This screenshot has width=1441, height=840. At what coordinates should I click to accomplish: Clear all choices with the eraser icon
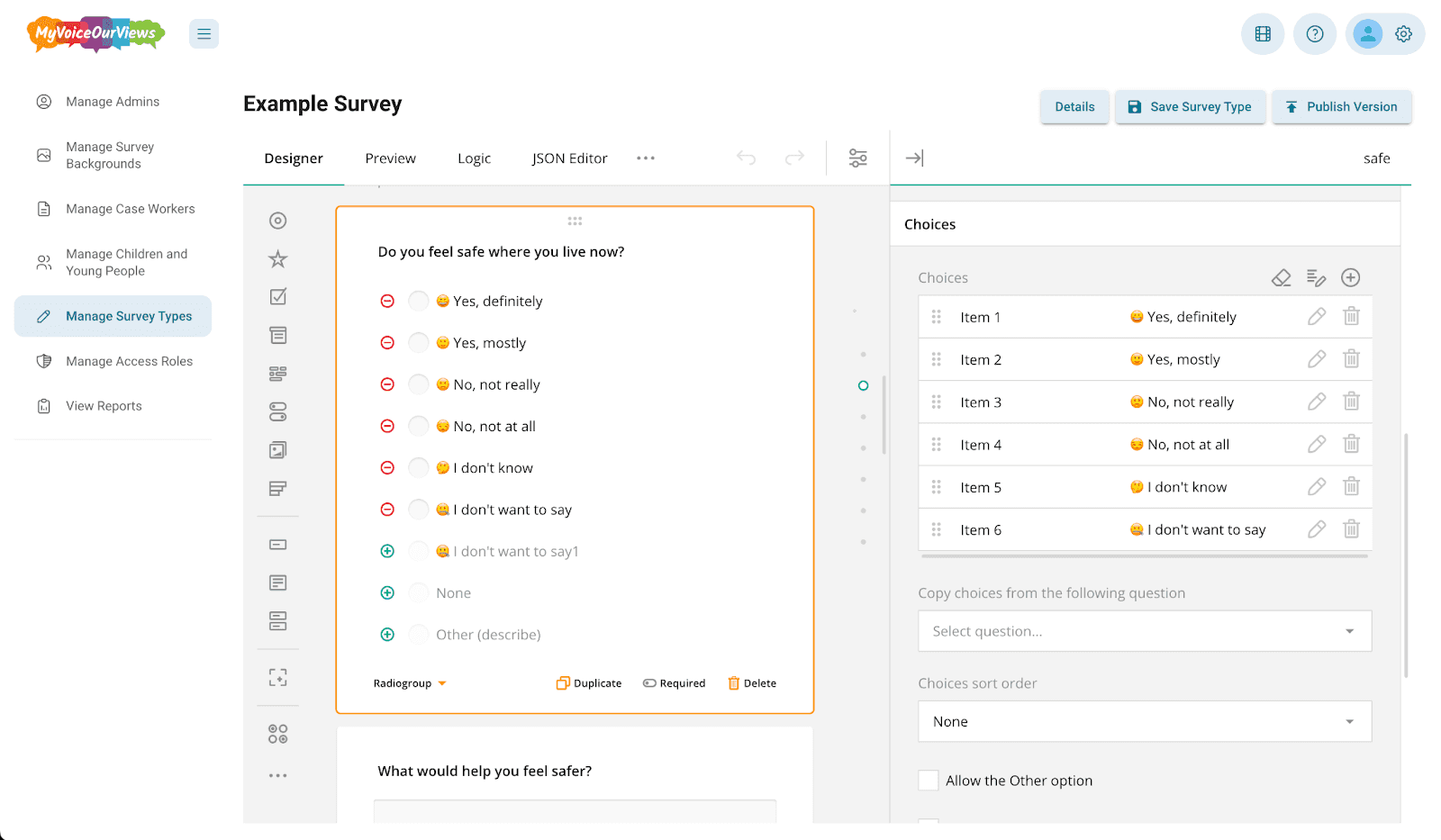point(1281,278)
